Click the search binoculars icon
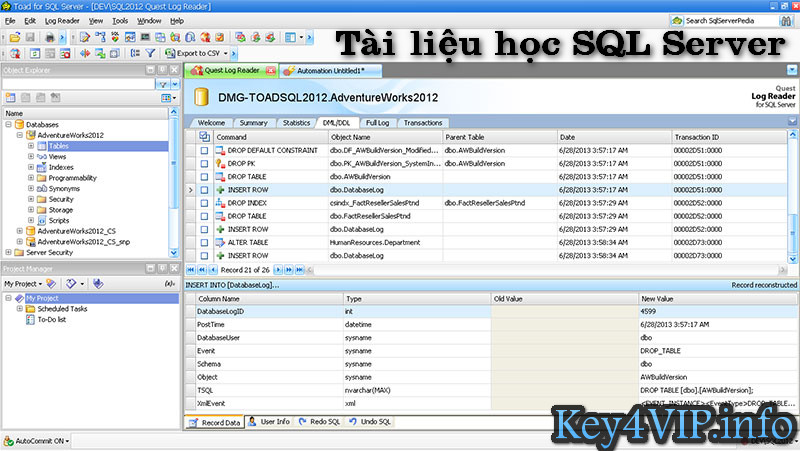800x451 pixels. (x=786, y=21)
